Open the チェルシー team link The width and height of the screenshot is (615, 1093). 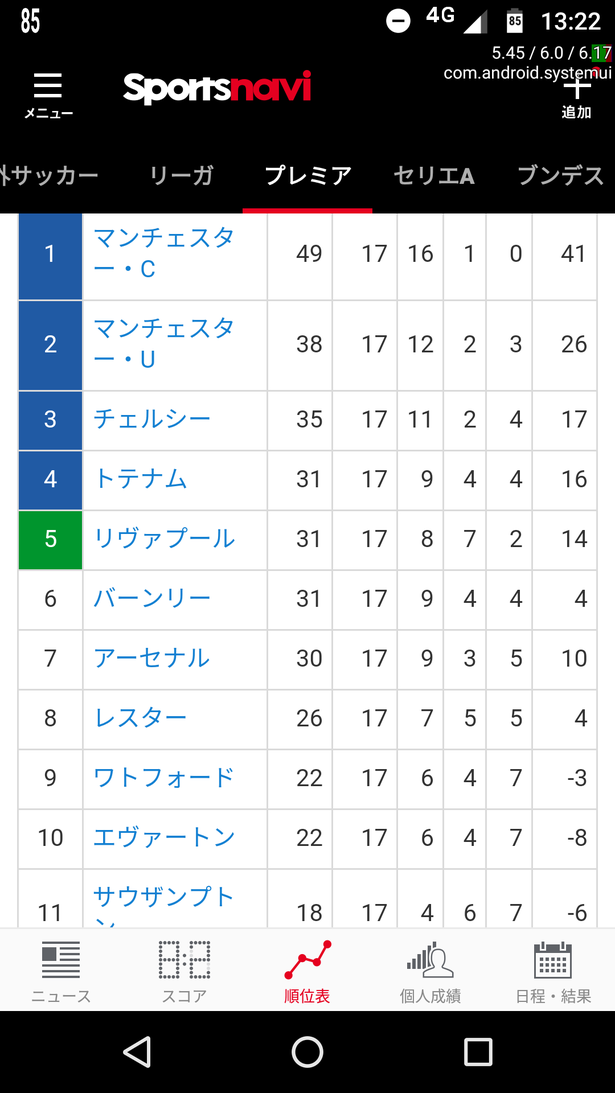pos(152,419)
